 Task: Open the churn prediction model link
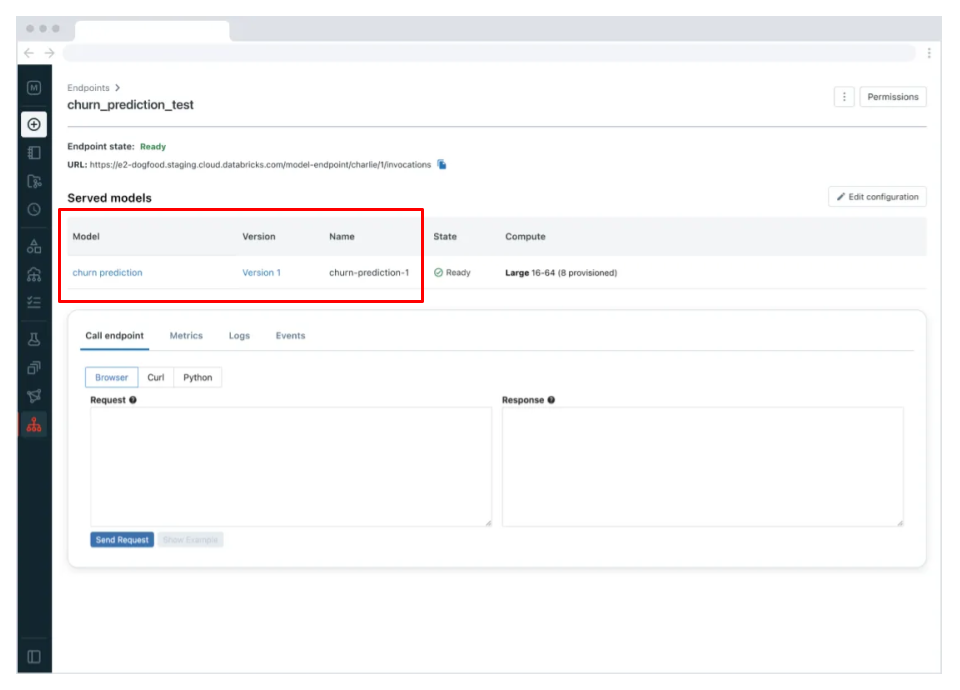(107, 272)
